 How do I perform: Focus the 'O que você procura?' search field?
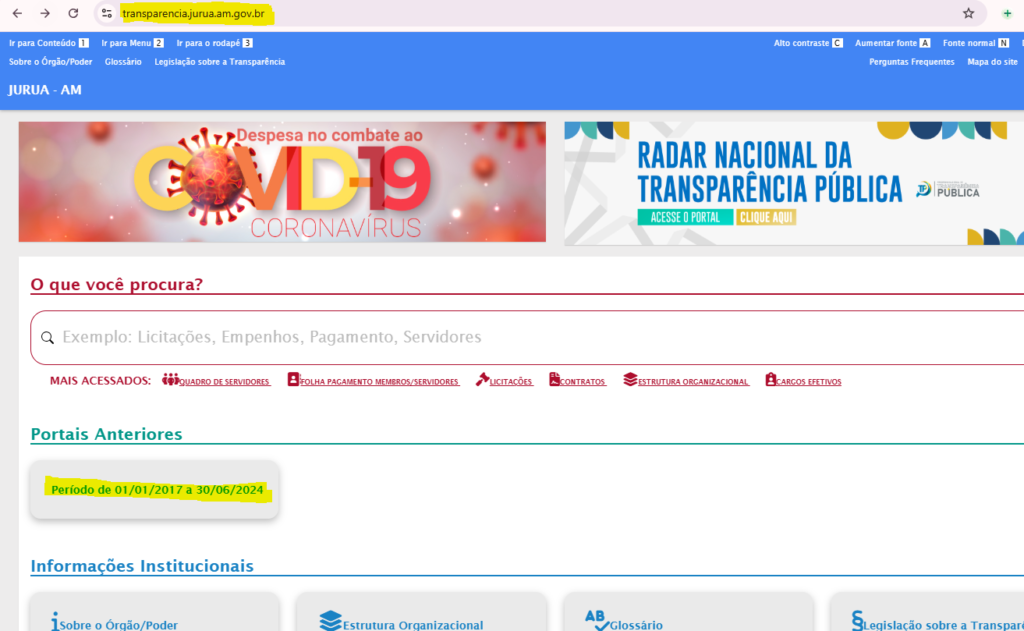(527, 338)
